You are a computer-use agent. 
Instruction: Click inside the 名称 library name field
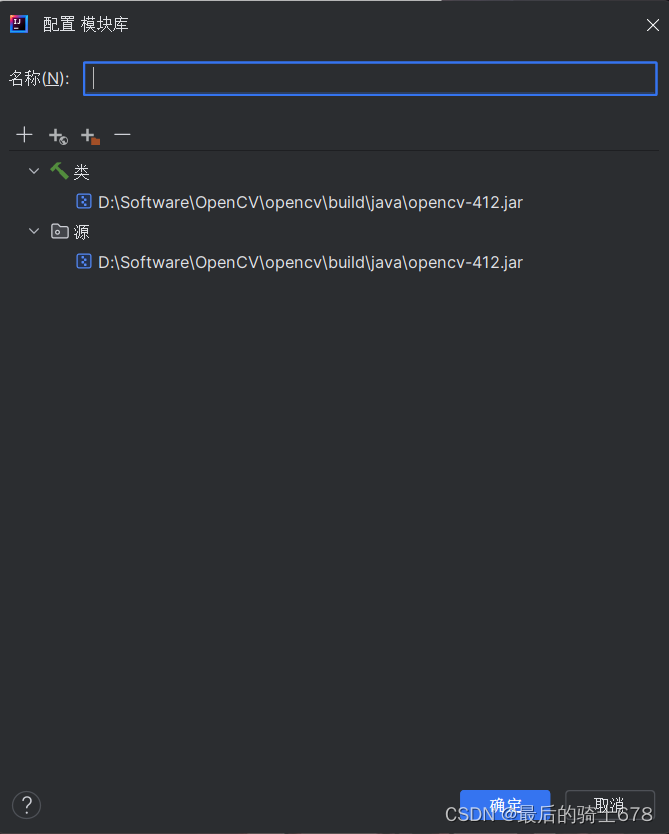tap(370, 78)
